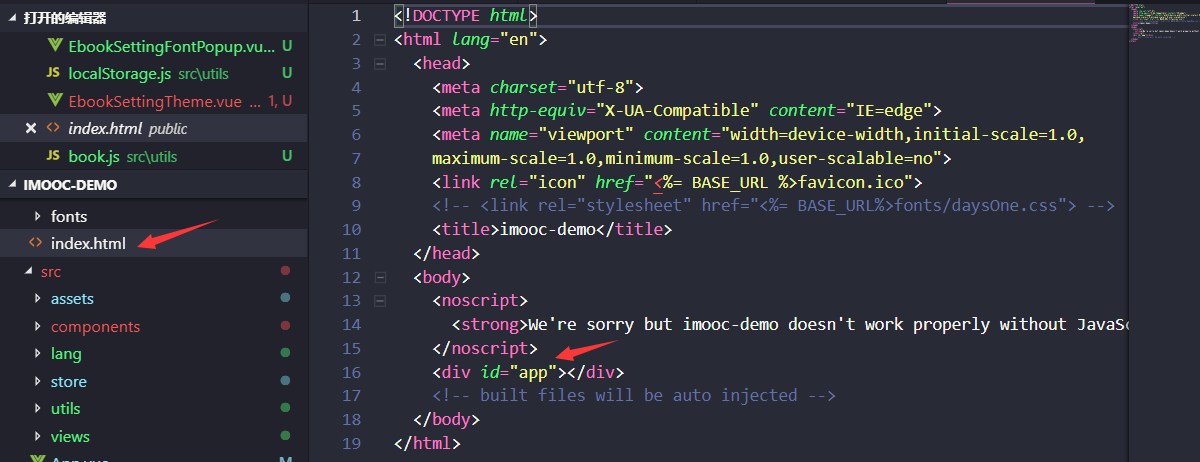Click the meta charset utf-8 line
Image resolution: width=1200 pixels, height=462 pixels.
[x=538, y=87]
